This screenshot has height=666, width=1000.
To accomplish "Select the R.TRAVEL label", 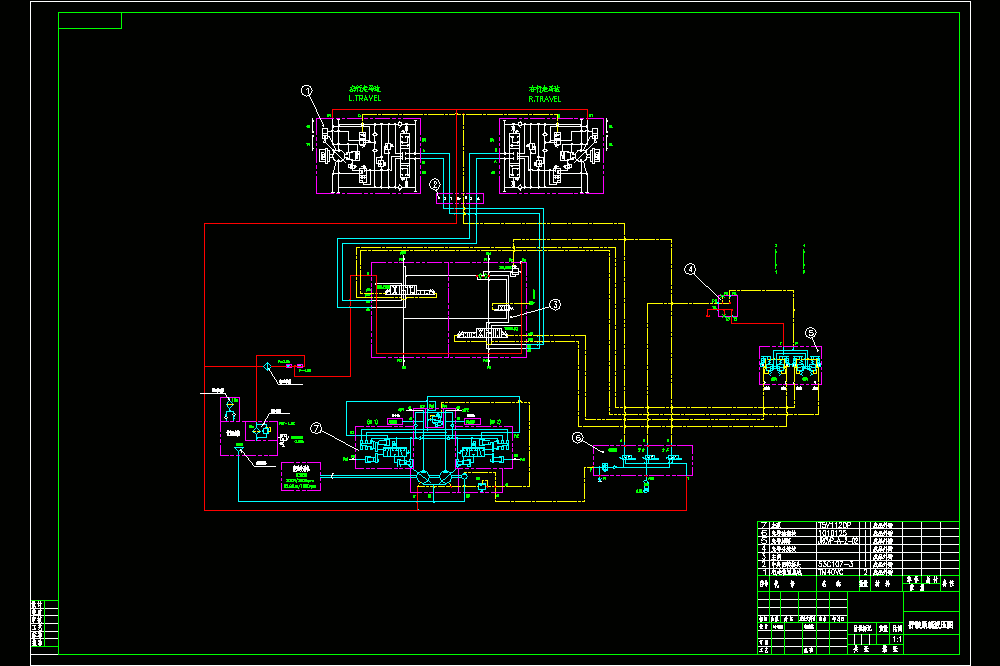I will pyautogui.click(x=545, y=99).
